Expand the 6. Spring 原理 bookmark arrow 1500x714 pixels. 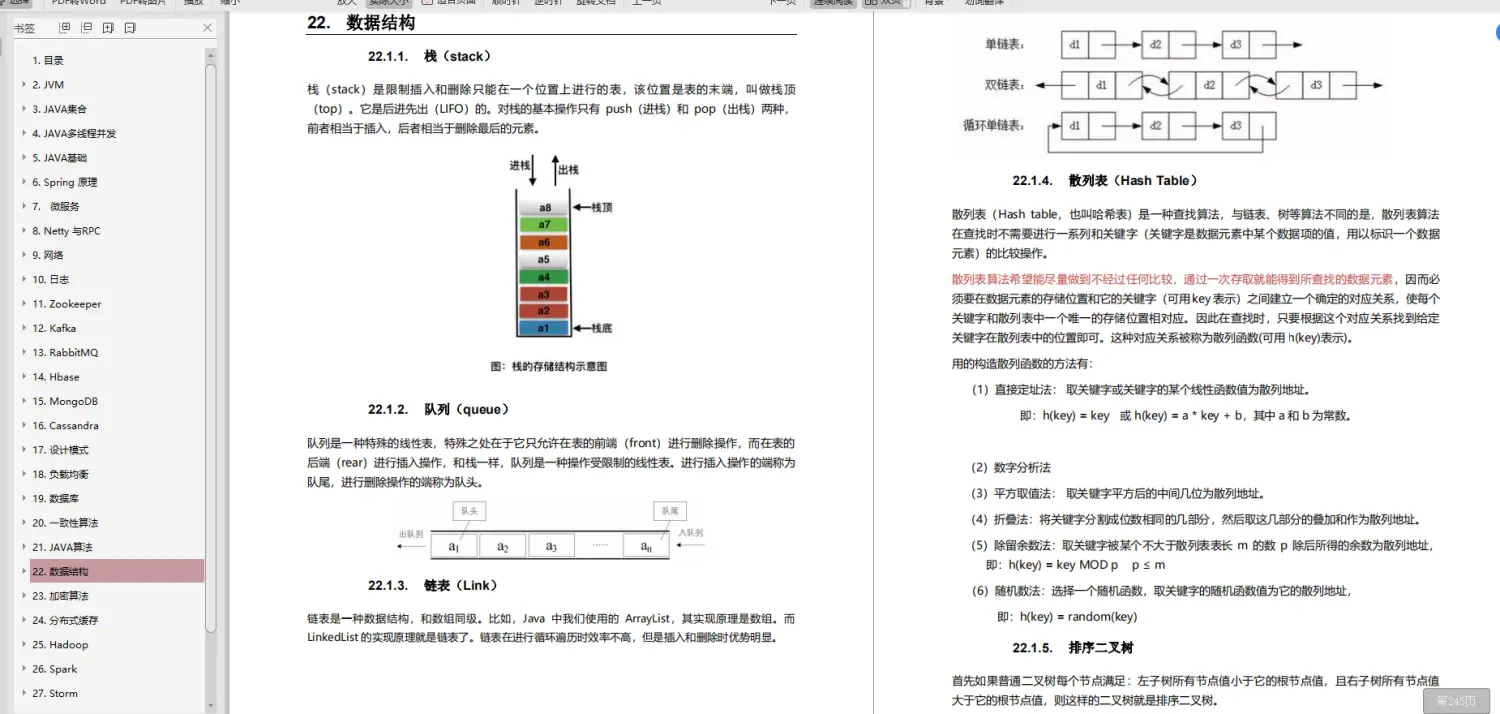coord(24,182)
